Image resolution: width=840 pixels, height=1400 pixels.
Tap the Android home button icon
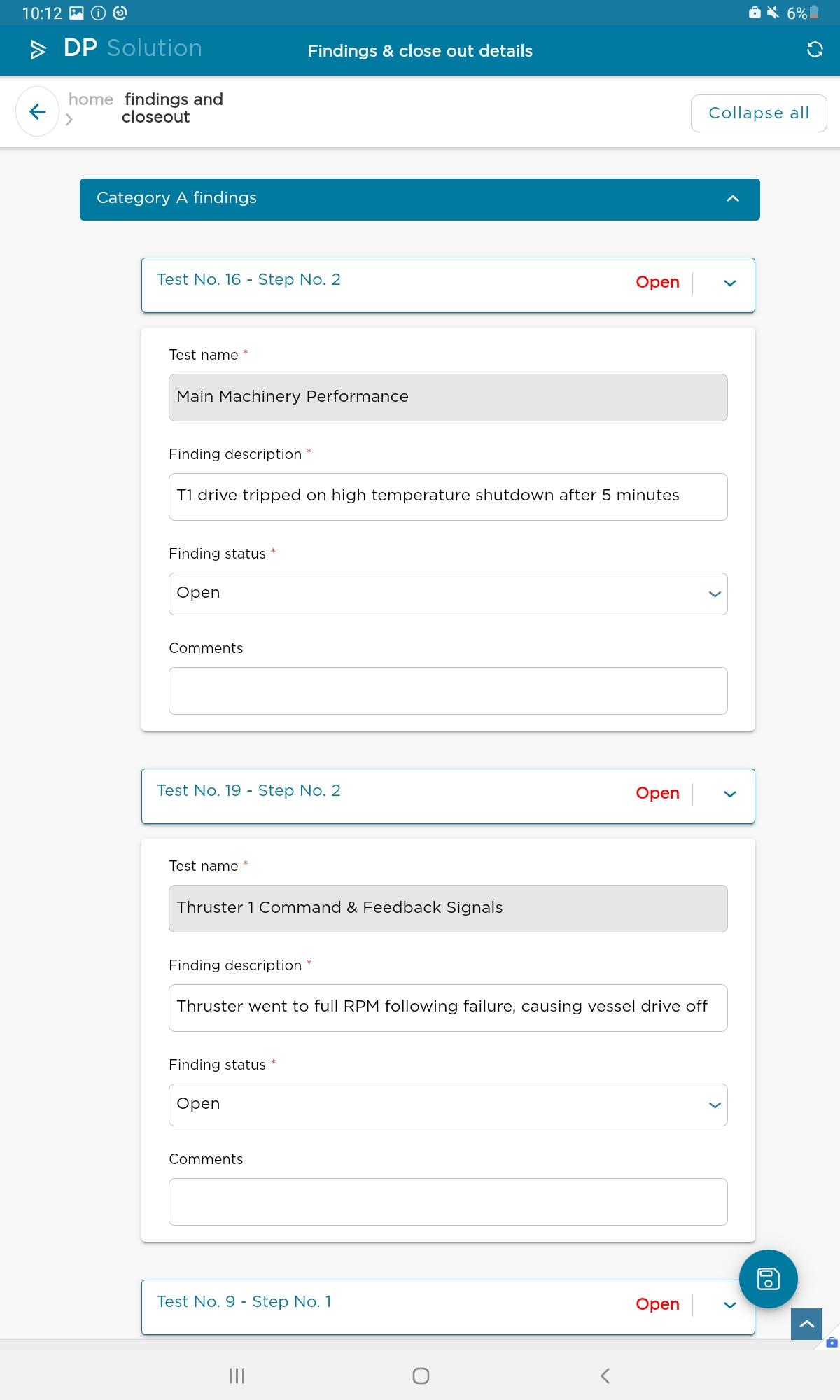421,1375
